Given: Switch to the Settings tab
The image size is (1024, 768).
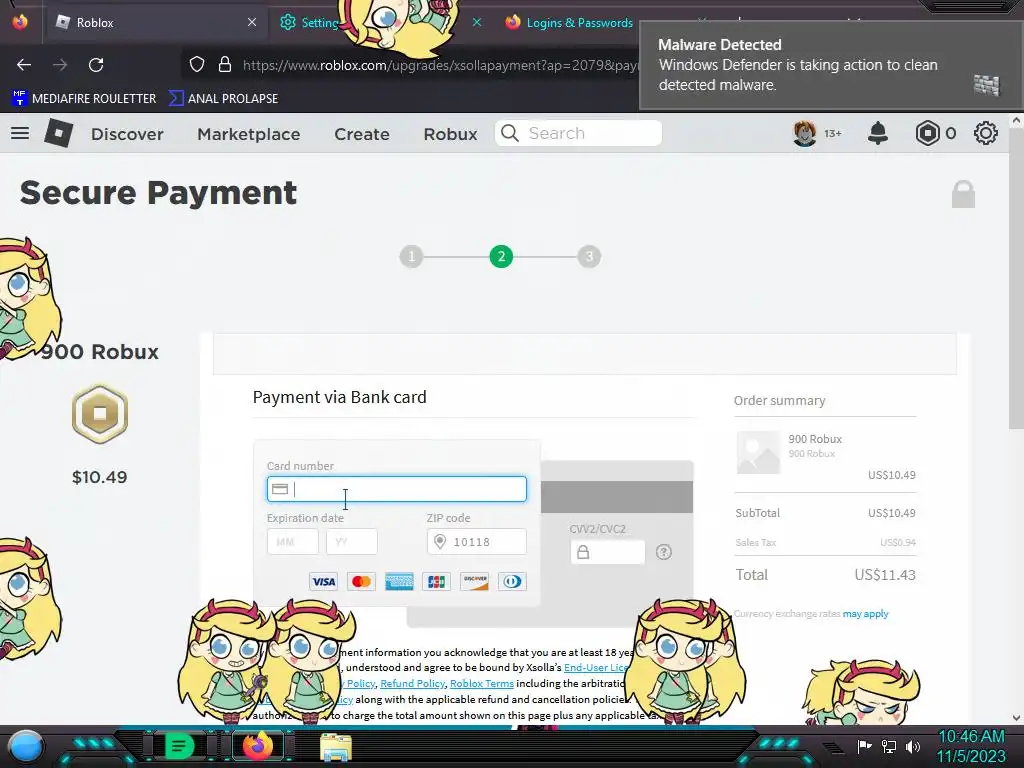Looking at the screenshot, I should click(x=319, y=22).
